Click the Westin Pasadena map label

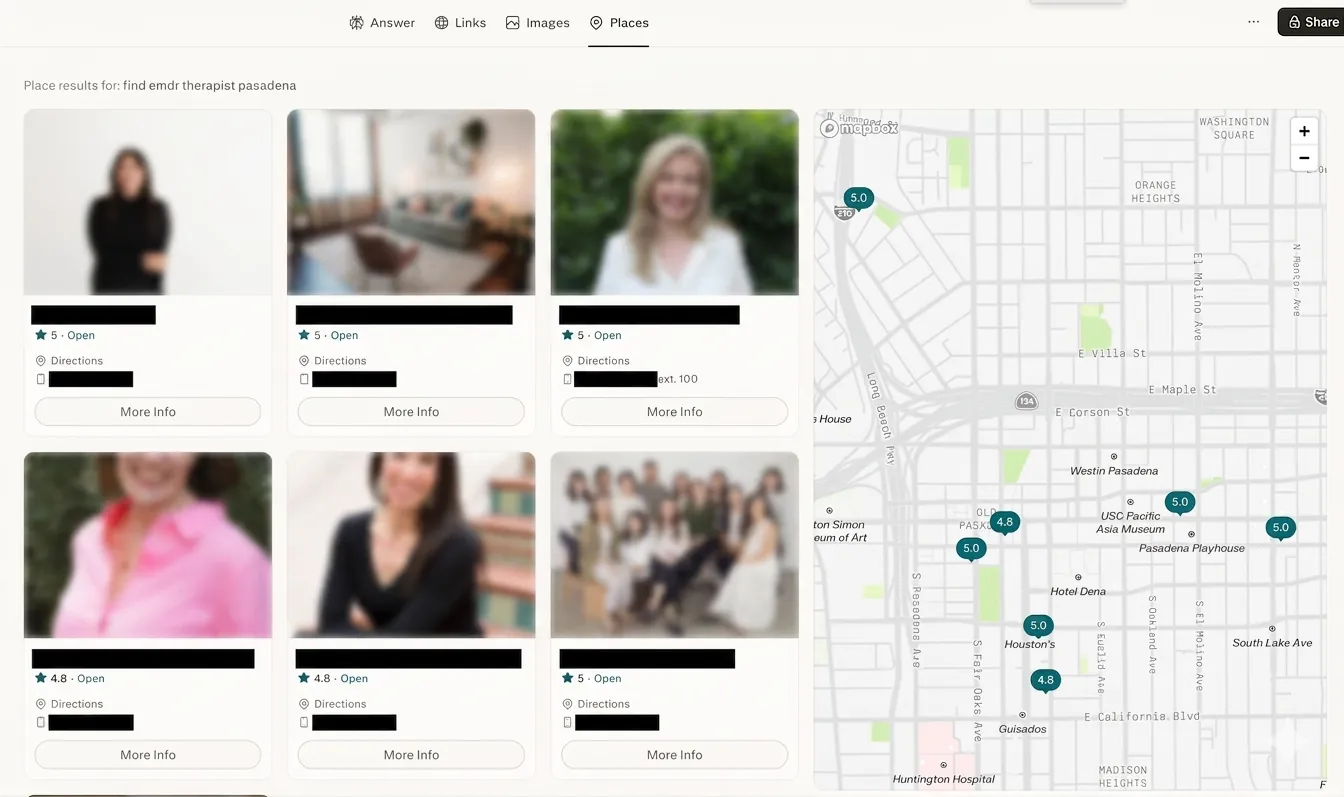[x=1114, y=470]
